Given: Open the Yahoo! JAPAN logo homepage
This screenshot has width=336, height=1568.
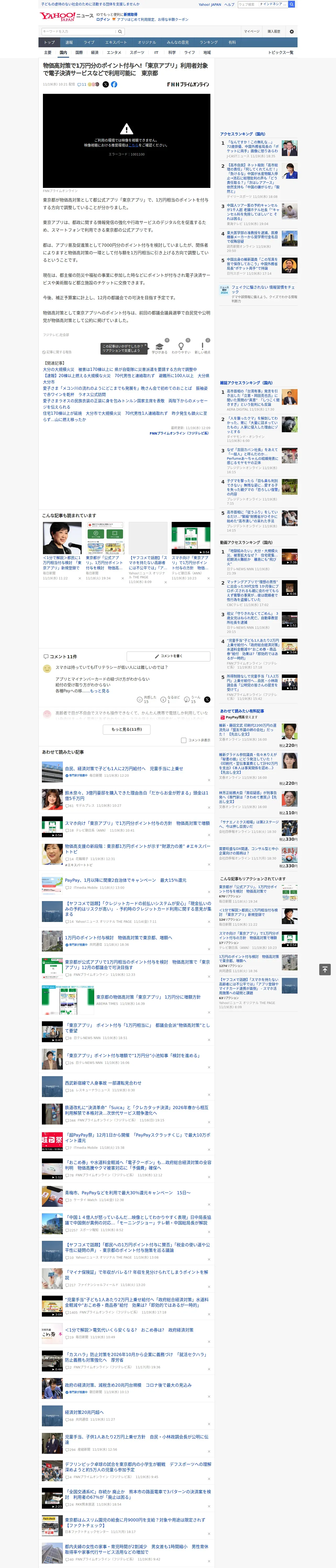Looking at the screenshot, I should click(58, 16).
